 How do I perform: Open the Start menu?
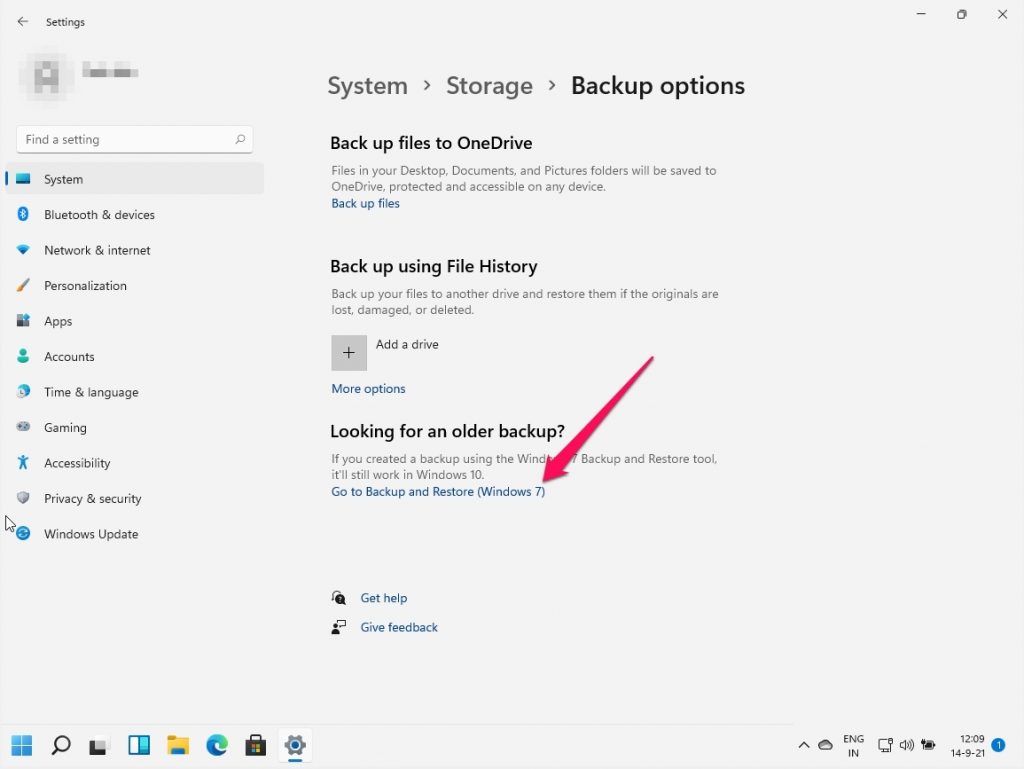[x=21, y=745]
